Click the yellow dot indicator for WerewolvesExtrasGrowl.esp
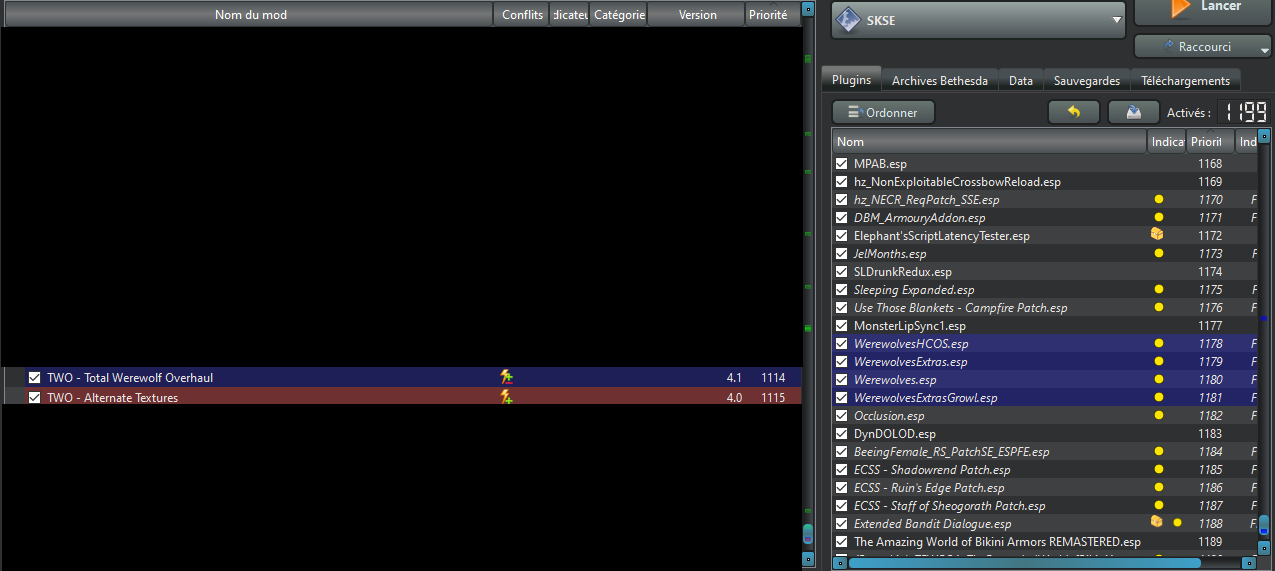Image resolution: width=1275 pixels, height=571 pixels. [1159, 398]
